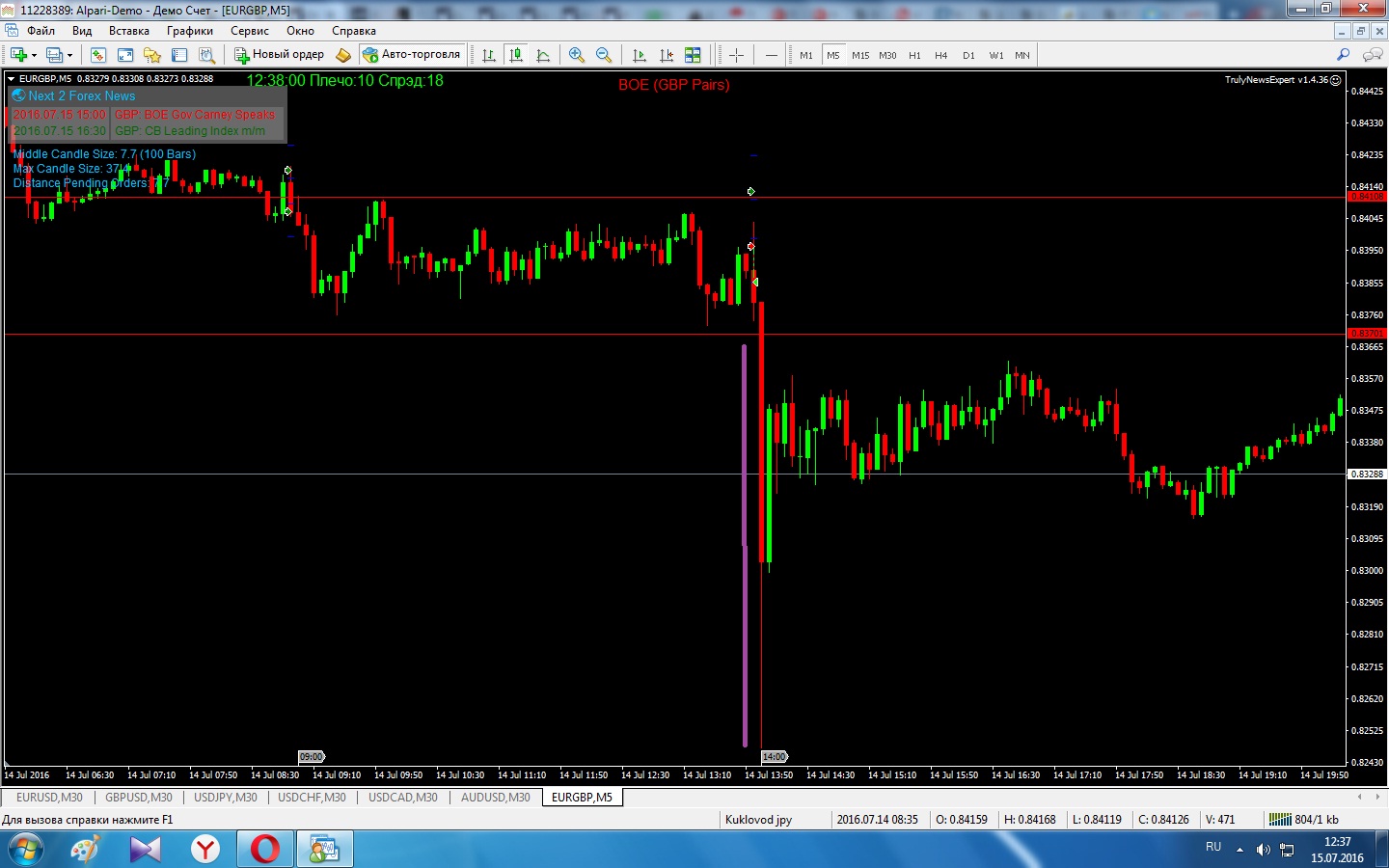Click the Новый ордер button
Screen dimensions: 1389x868
(279, 55)
